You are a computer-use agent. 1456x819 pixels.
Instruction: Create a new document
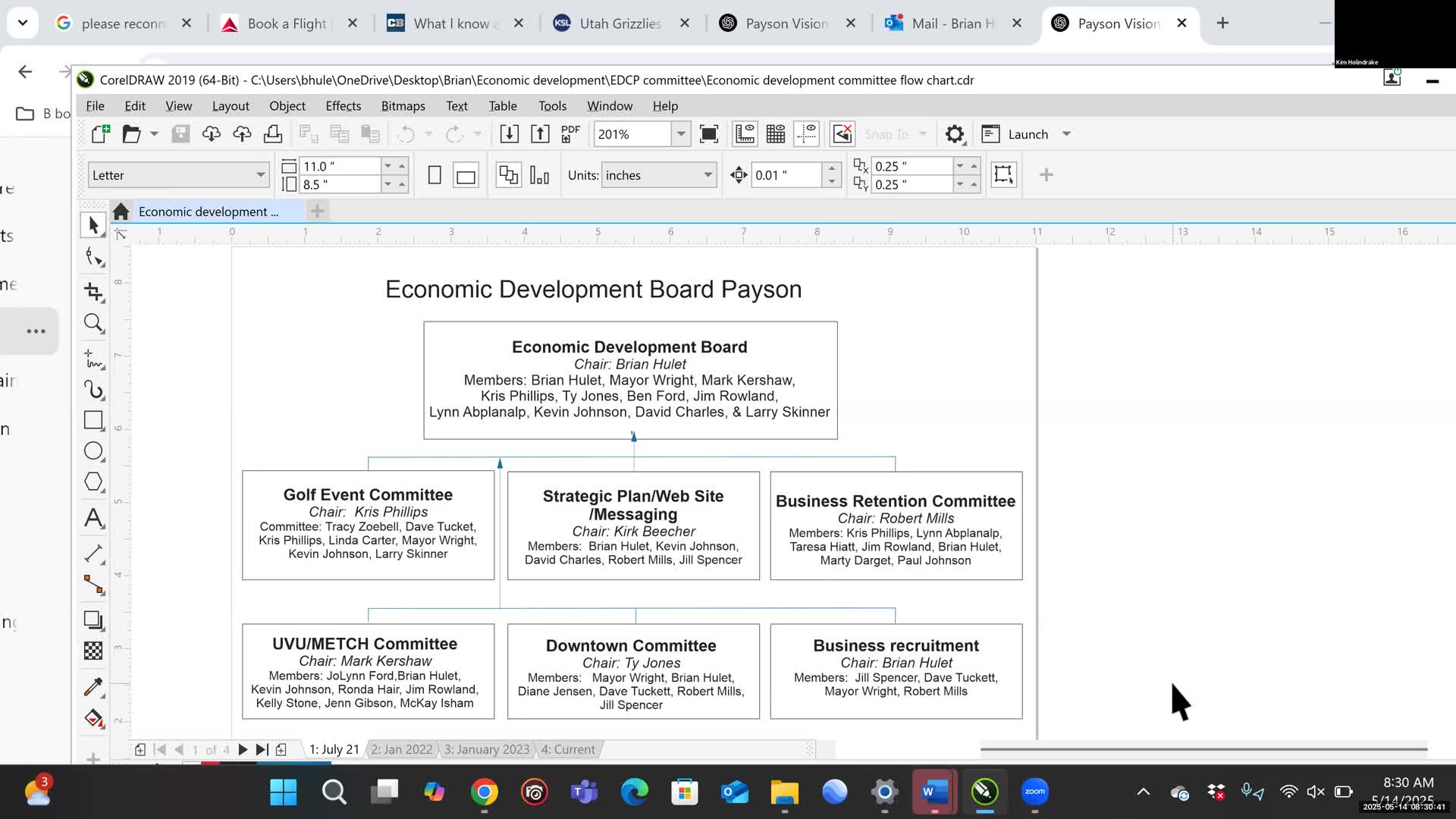click(100, 134)
